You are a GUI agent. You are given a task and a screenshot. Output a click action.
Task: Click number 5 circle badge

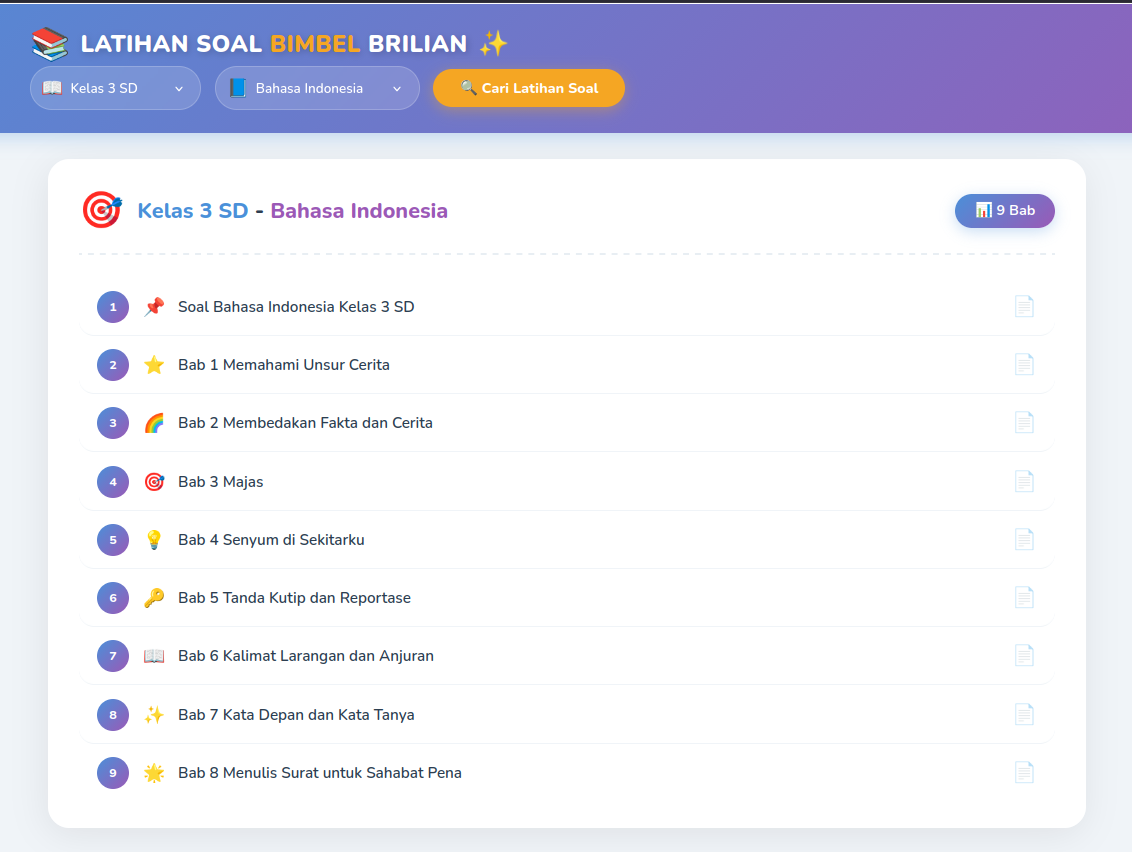click(x=113, y=539)
